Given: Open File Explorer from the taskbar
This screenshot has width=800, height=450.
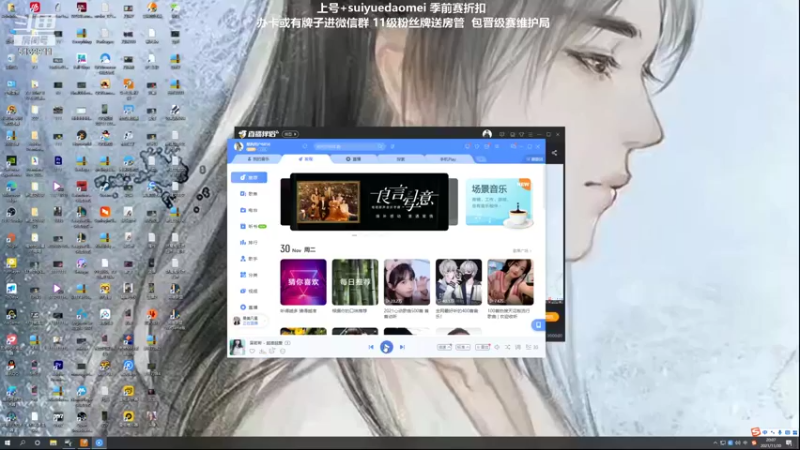Looking at the screenshot, I should 53,443.
